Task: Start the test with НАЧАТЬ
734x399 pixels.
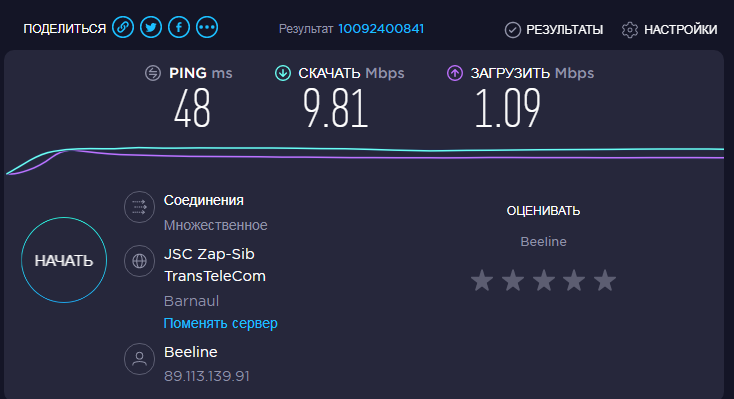Action: 64,260
